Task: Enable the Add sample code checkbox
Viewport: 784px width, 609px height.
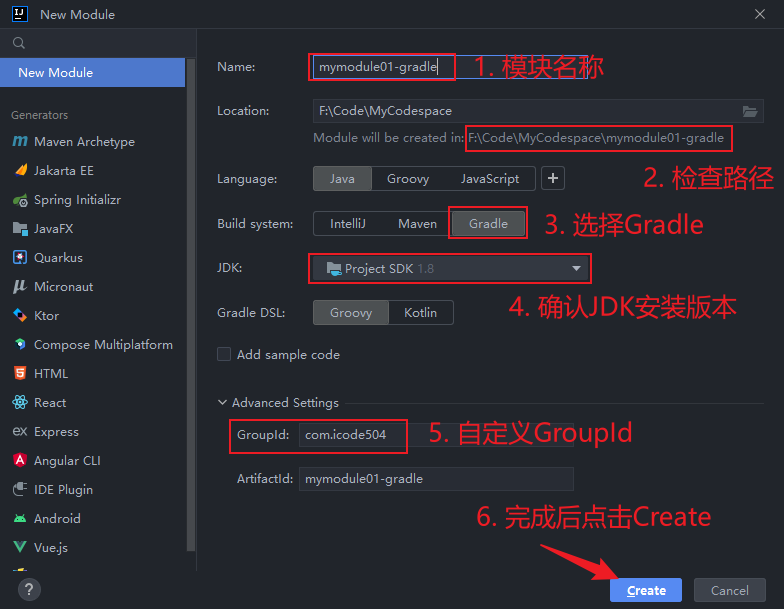Action: (224, 354)
